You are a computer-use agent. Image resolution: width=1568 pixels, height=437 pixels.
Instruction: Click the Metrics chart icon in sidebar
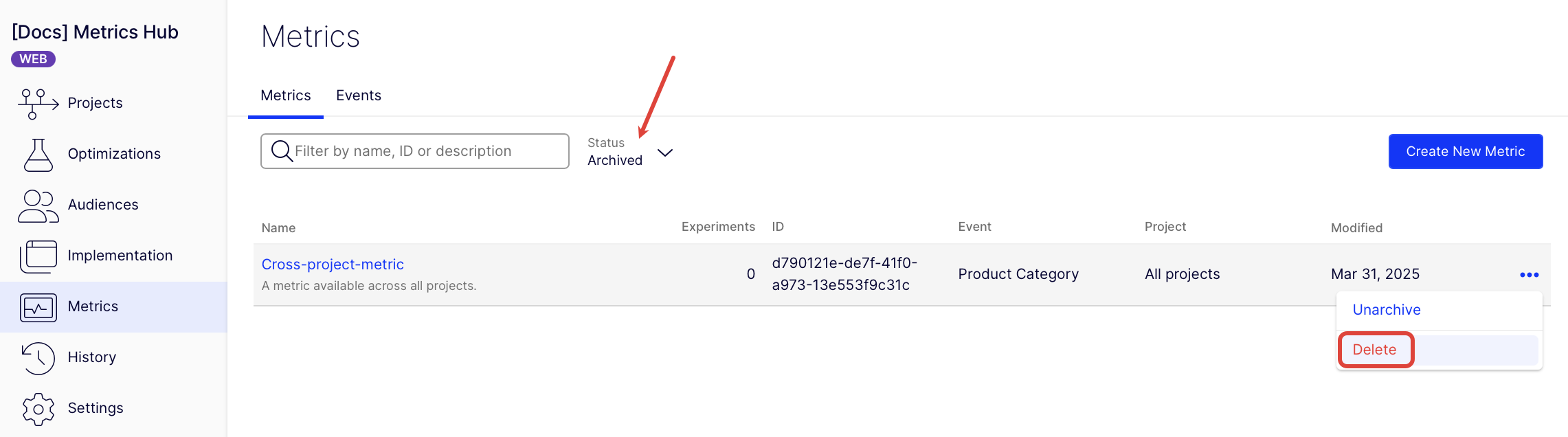pyautogui.click(x=38, y=307)
